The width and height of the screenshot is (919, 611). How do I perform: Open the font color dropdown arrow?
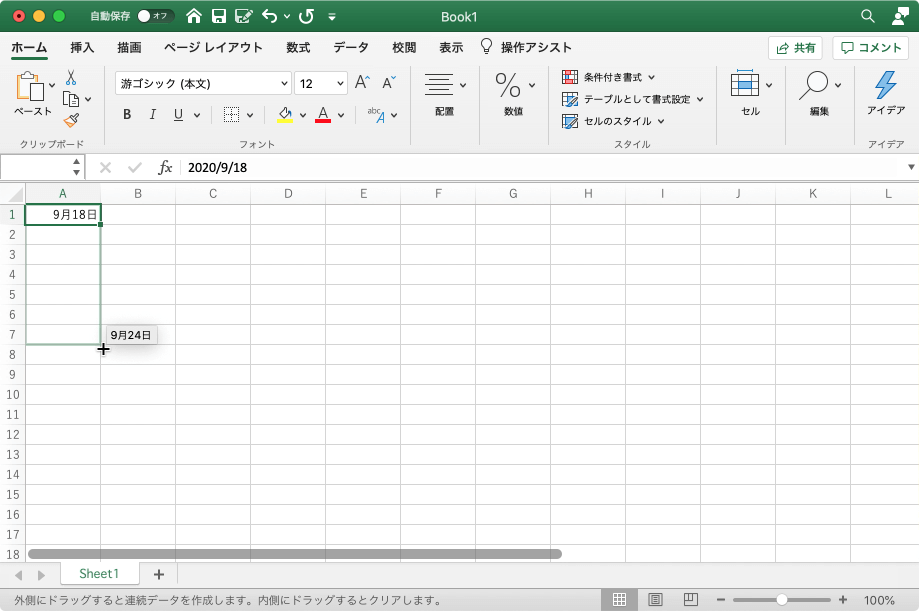pyautogui.click(x=341, y=115)
